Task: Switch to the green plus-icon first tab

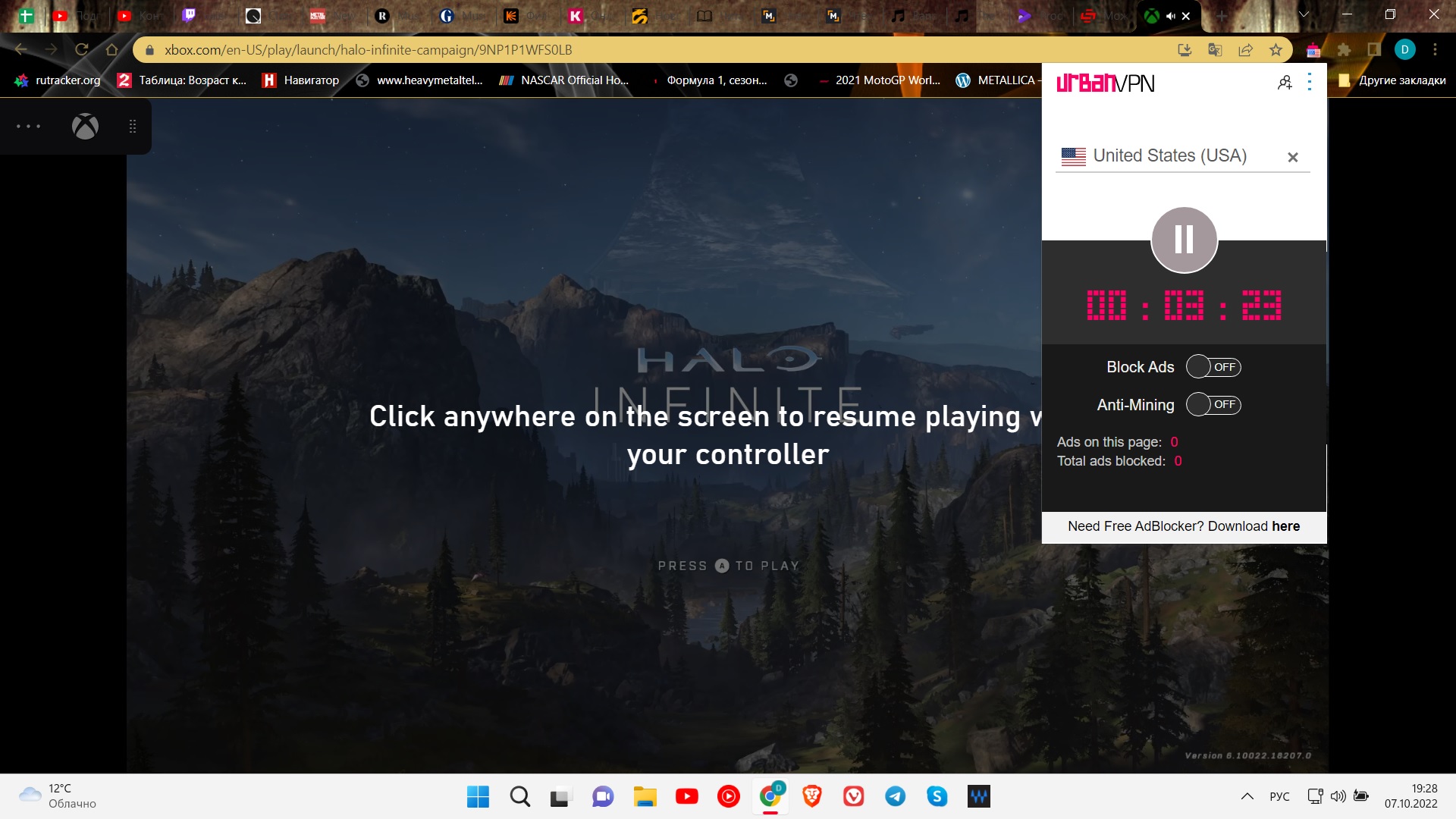Action: (27, 15)
